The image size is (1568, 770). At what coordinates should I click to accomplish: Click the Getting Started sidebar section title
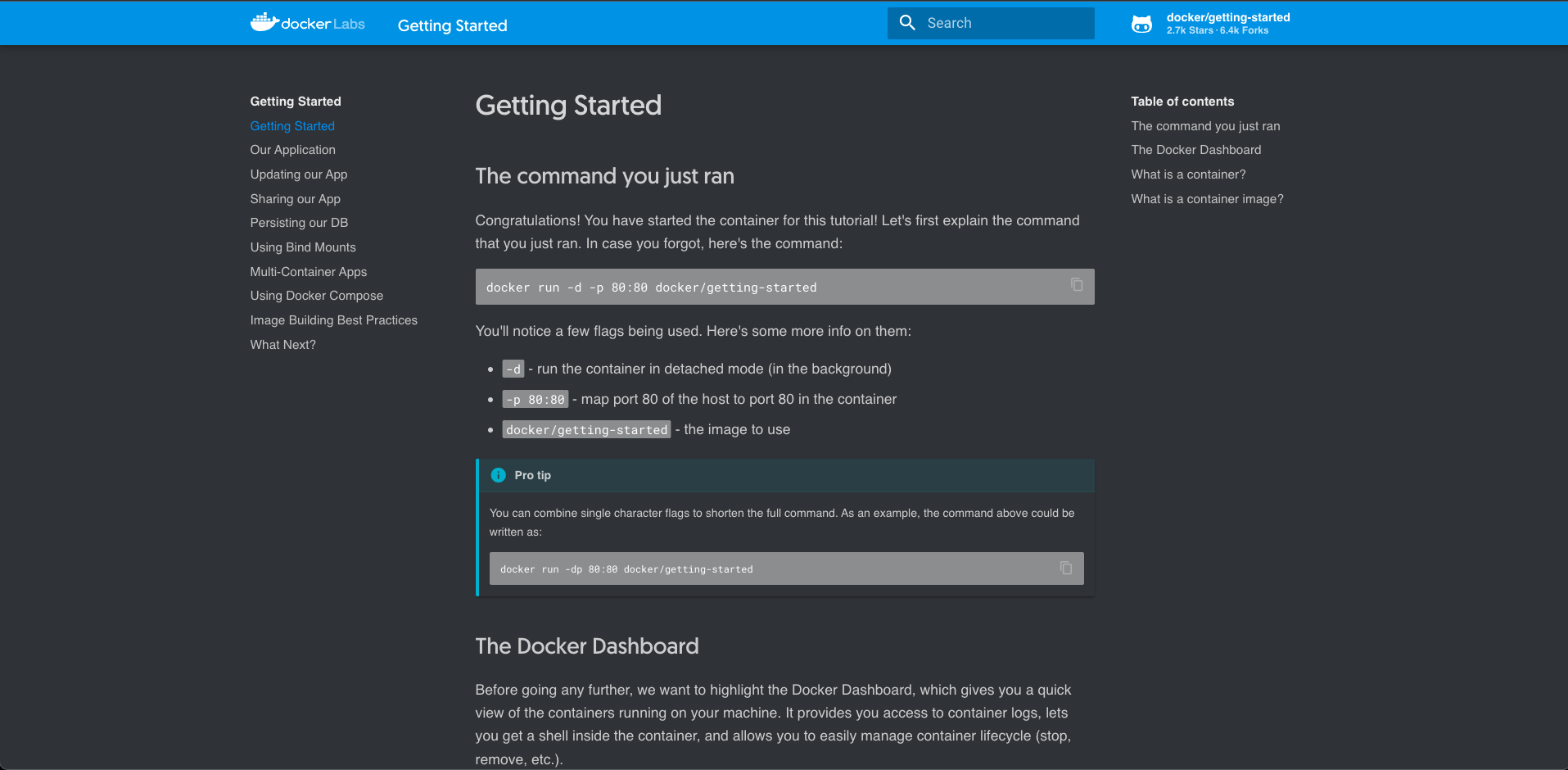(296, 102)
